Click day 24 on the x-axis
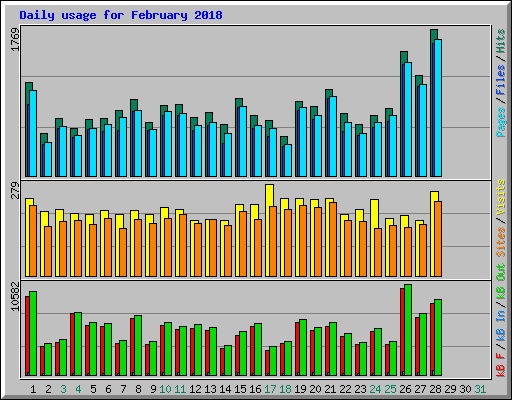Viewport: 512px width, 400px height. pyautogui.click(x=375, y=389)
